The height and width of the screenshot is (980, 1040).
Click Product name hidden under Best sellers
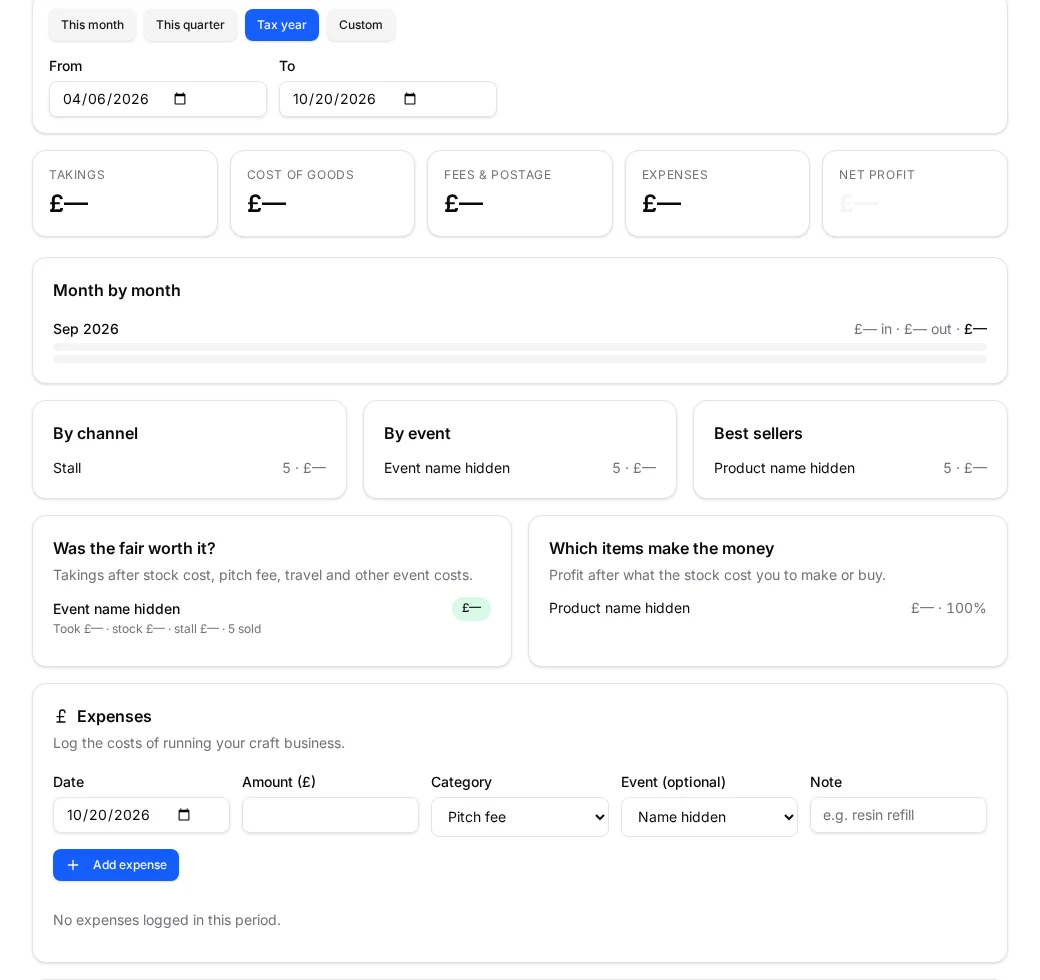point(785,468)
